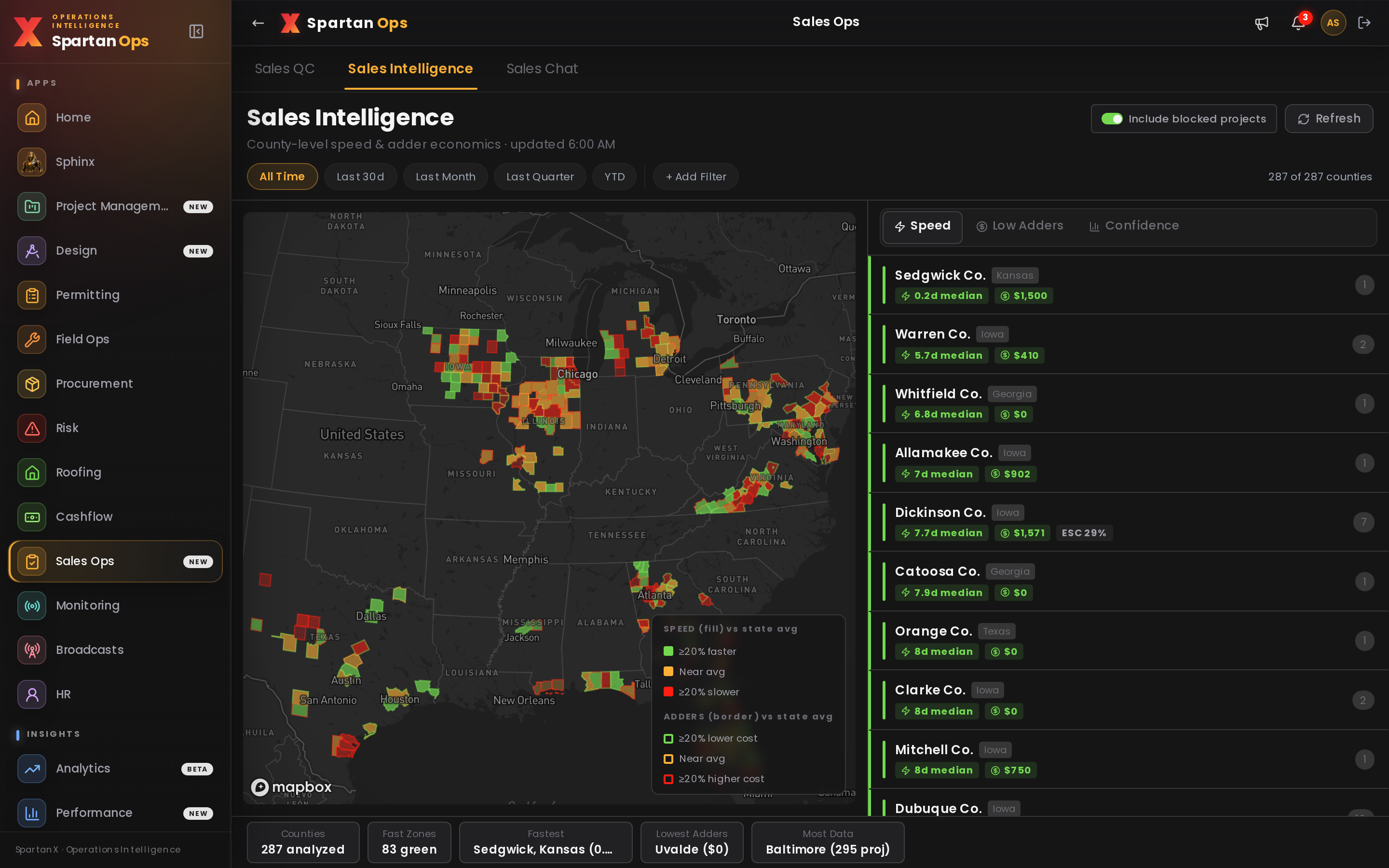Toggle Include blocked projects switch
This screenshot has width=1389, height=868.
pos(1112,119)
